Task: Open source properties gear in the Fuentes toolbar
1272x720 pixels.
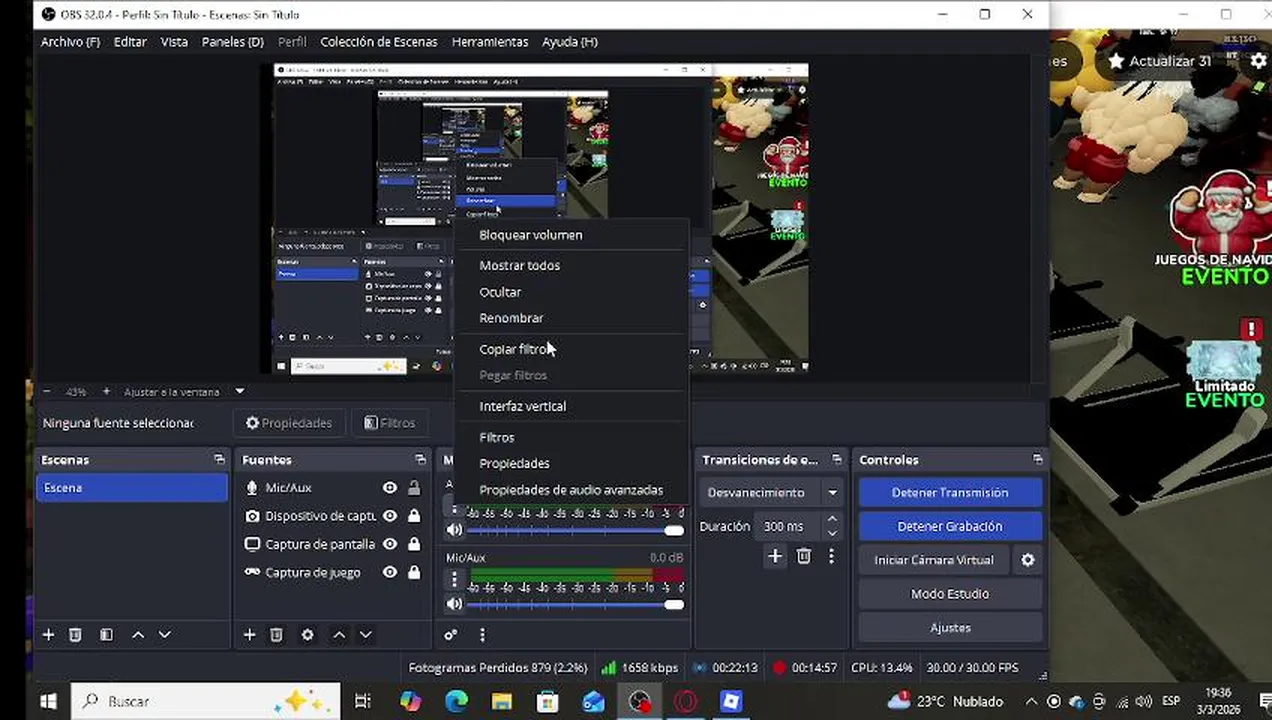Action: tap(307, 635)
